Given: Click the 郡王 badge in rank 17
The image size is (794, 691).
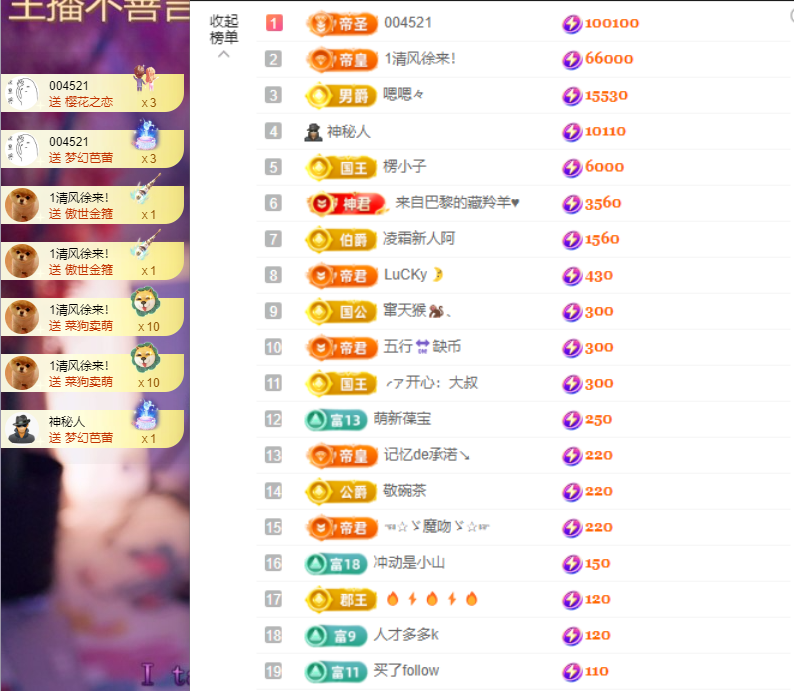Looking at the screenshot, I should pyautogui.click(x=341, y=600).
